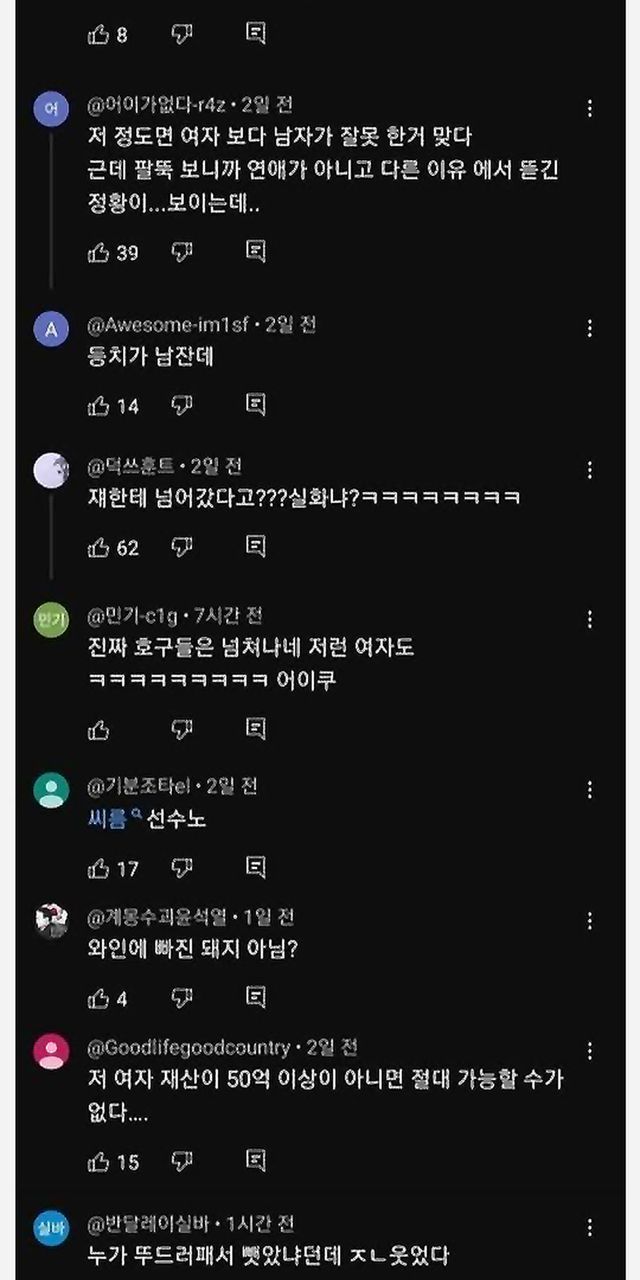Open the @Awesome-im1sf profile avatar

coord(51,329)
